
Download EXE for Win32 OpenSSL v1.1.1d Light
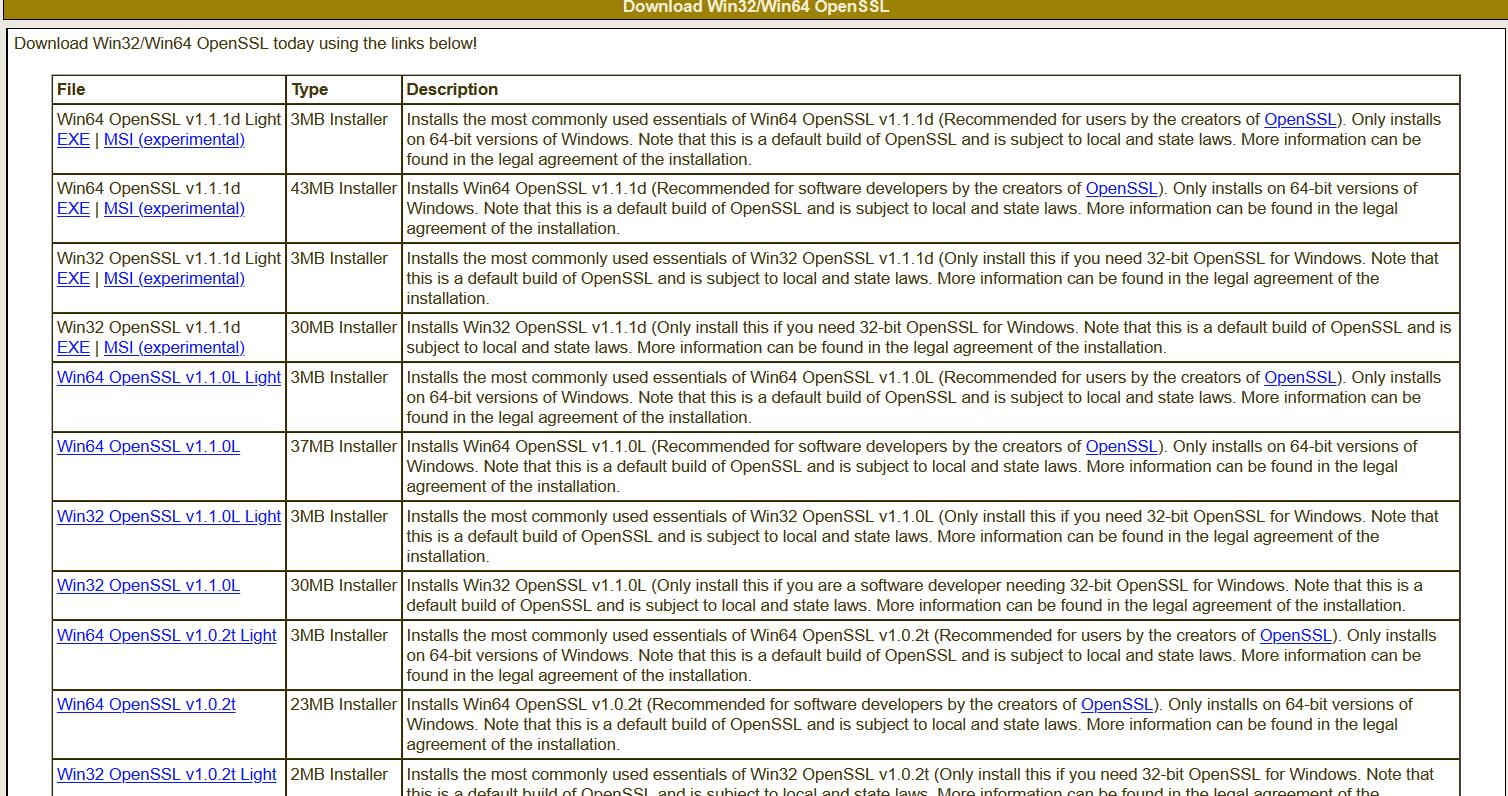(73, 279)
